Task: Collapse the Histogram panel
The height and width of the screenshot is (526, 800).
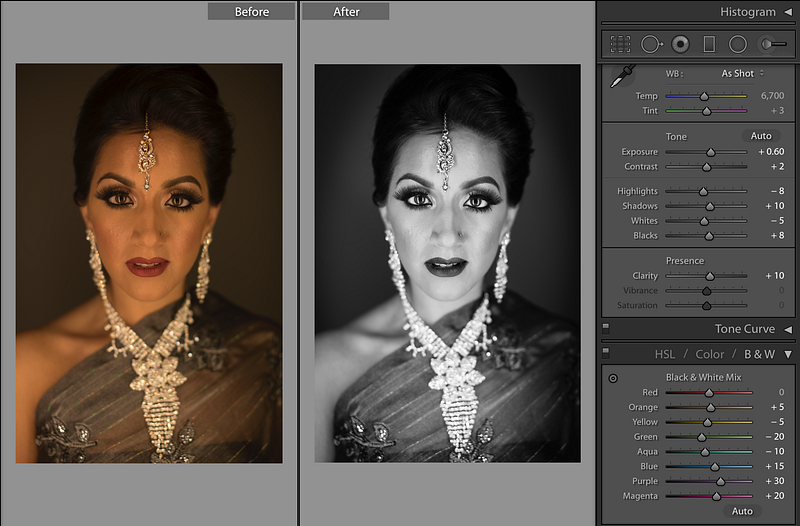Action: (788, 12)
